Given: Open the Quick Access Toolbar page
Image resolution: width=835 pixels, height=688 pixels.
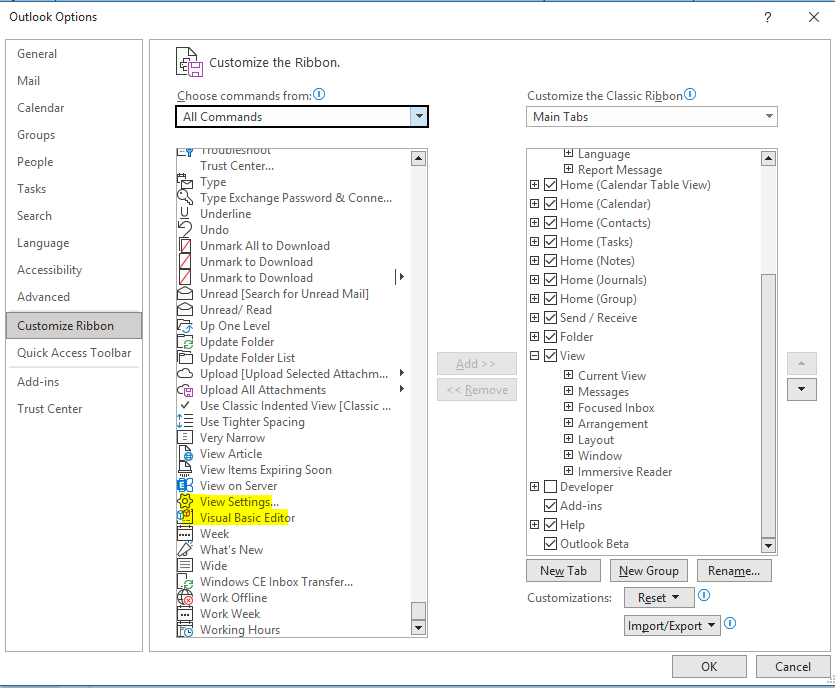Looking at the screenshot, I should (74, 352).
